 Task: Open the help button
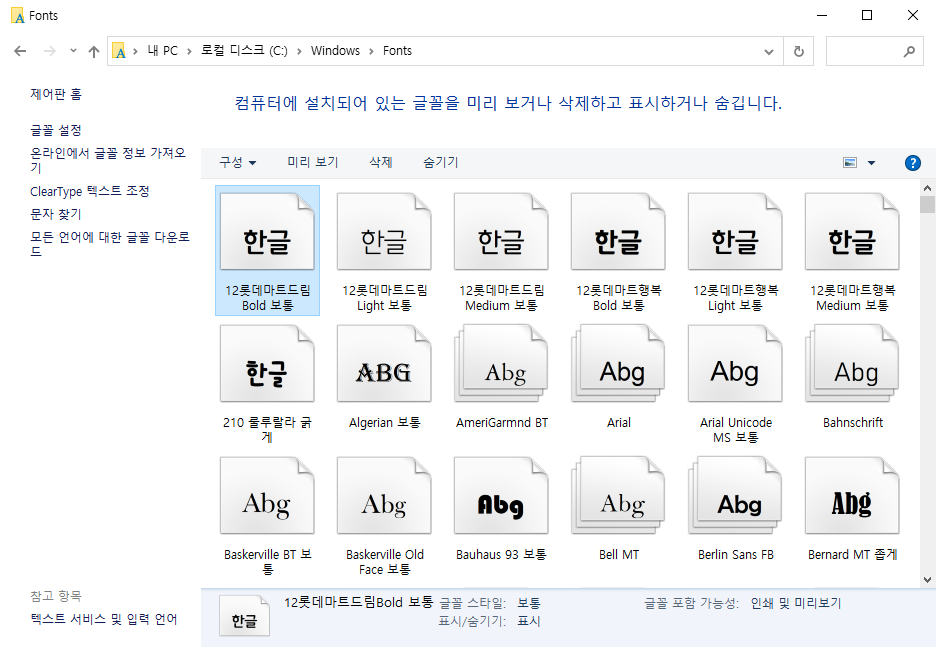(912, 163)
